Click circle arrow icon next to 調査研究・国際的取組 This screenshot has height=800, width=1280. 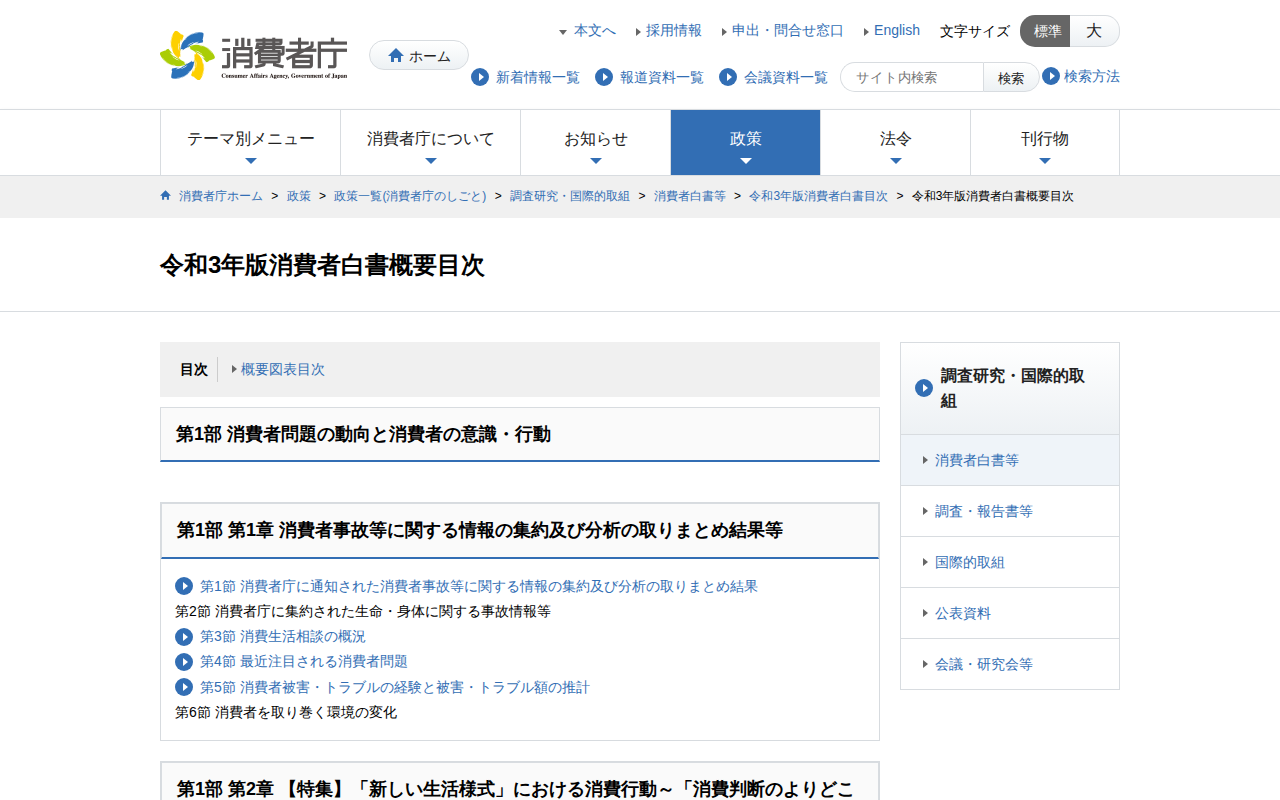[x=924, y=388]
